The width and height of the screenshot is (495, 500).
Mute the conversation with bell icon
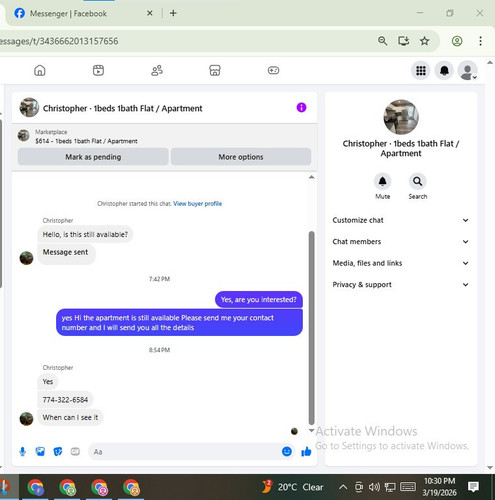382,182
